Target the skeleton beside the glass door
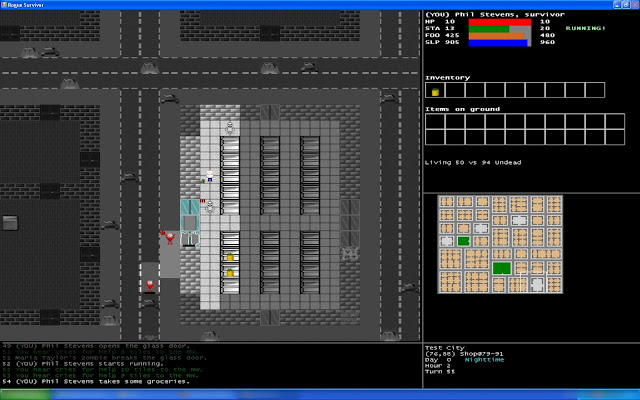 pyautogui.click(x=210, y=207)
